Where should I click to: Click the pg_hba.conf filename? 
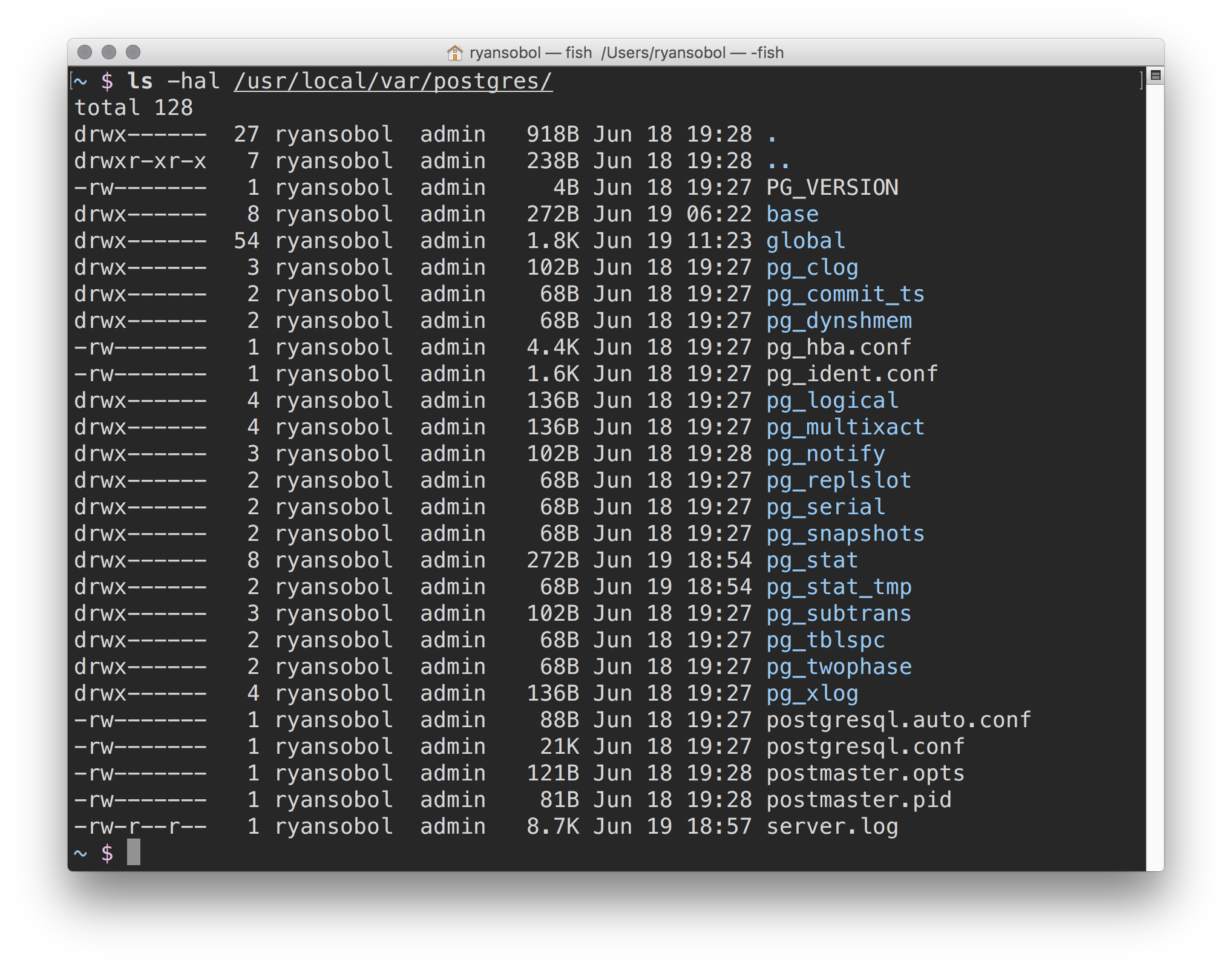[x=838, y=347]
